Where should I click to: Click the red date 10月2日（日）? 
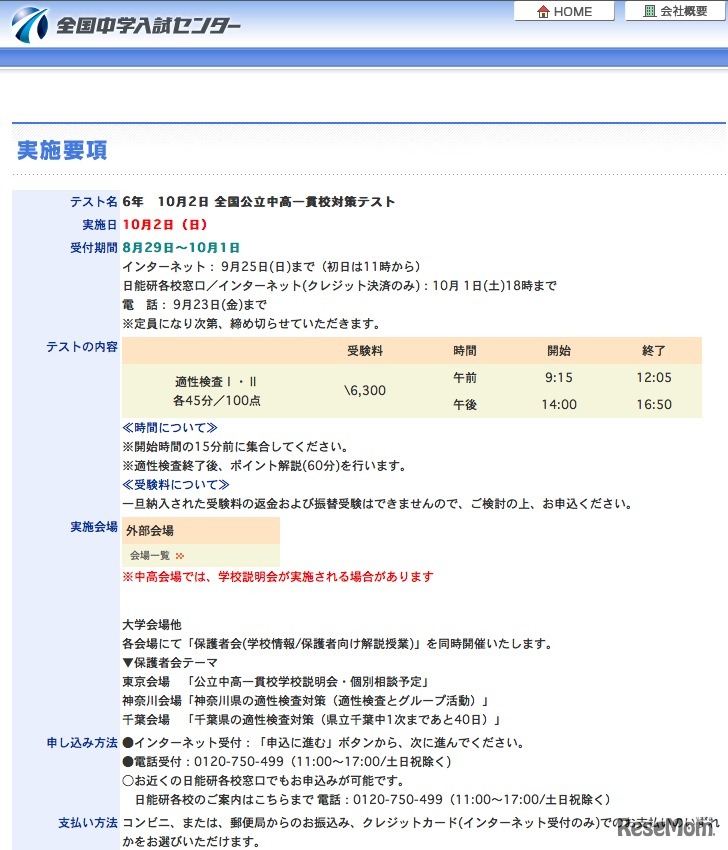[x=164, y=224]
